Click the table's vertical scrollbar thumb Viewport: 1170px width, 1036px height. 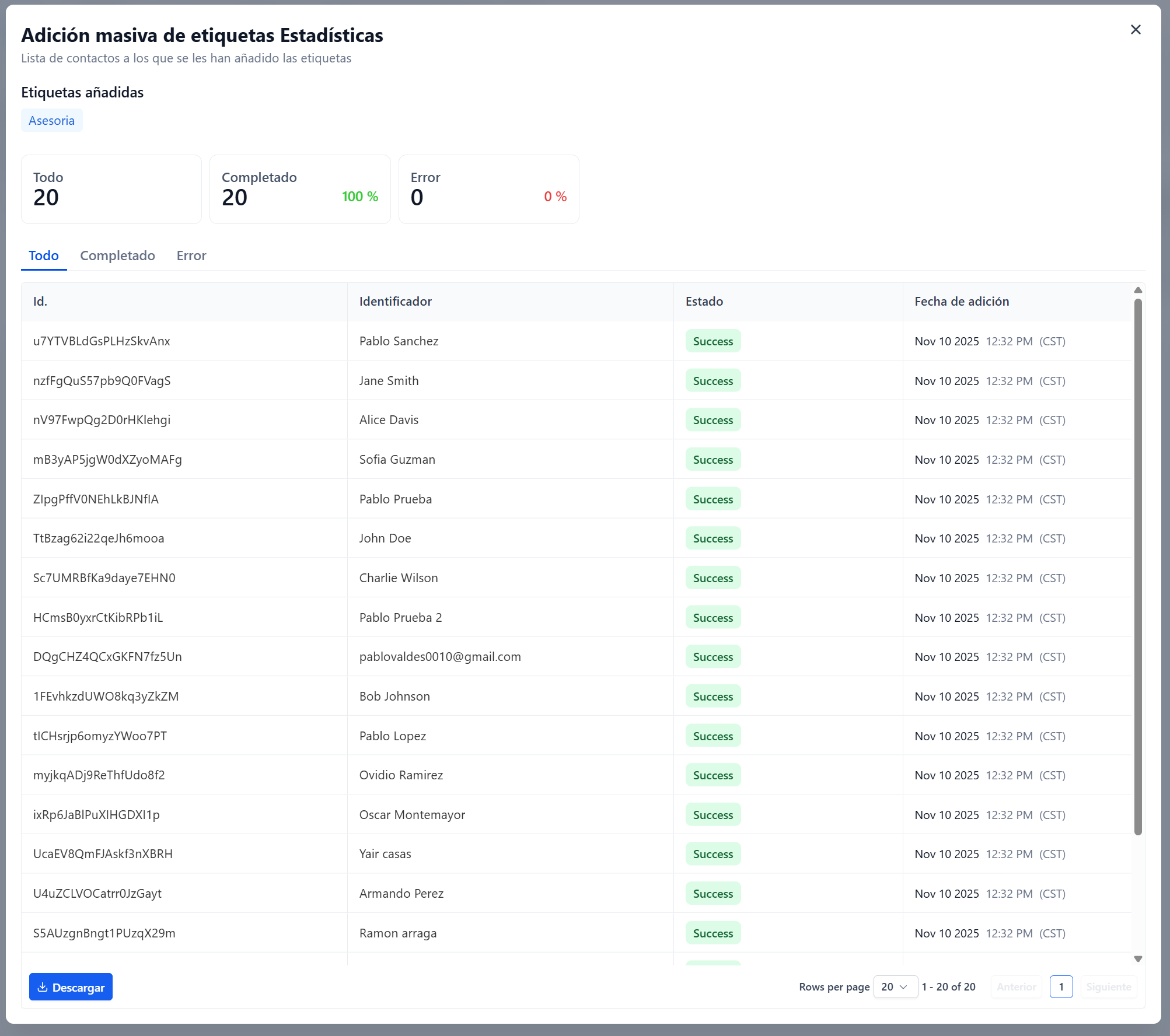1137,566
